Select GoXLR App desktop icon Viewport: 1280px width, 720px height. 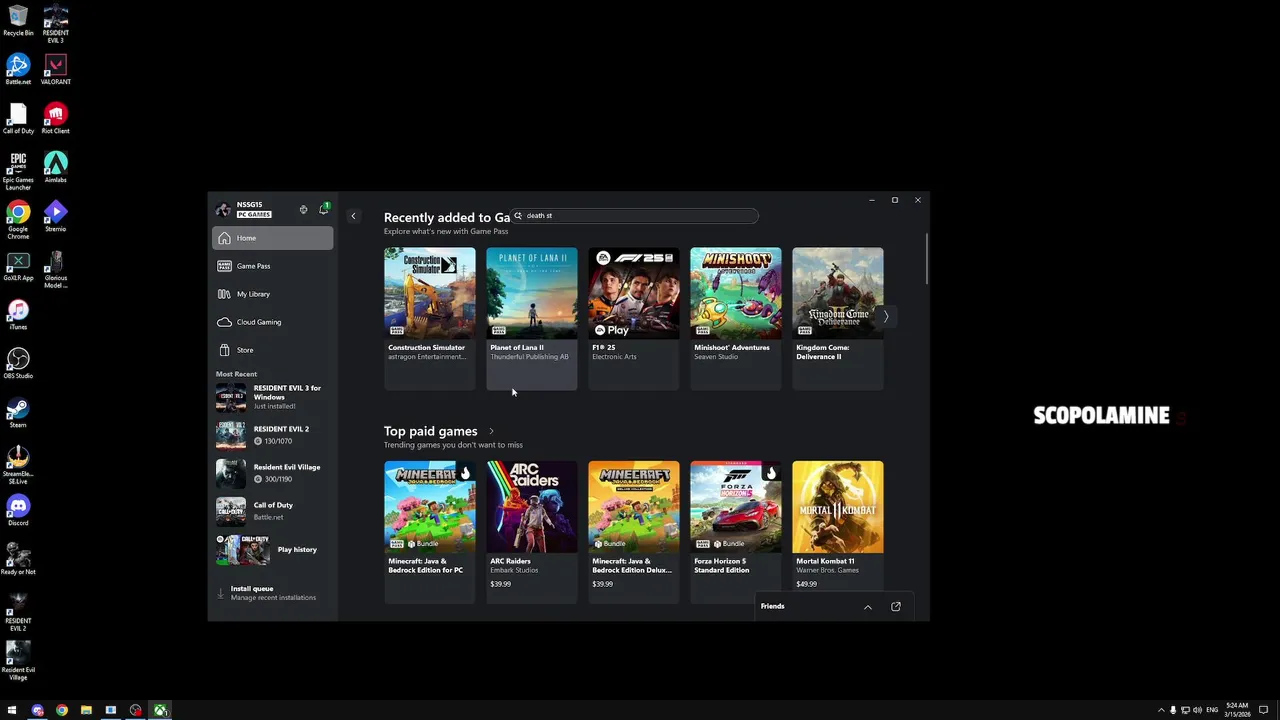coord(18,265)
